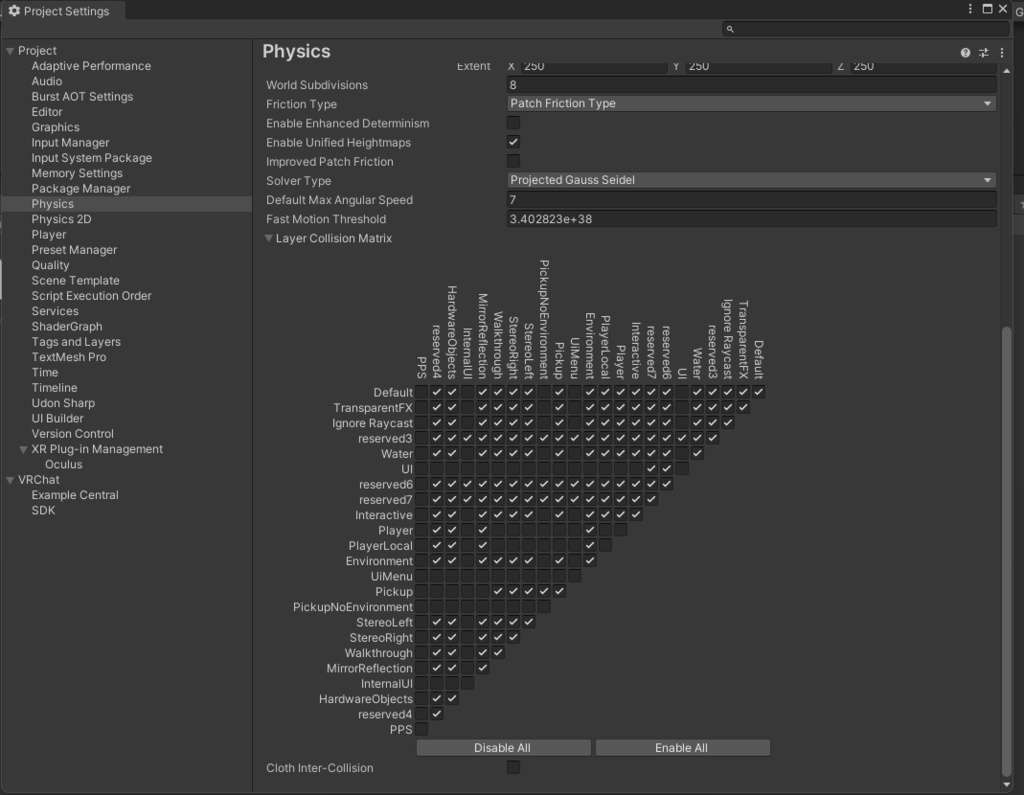Open the Physics preset selector icon
This screenshot has width=1024, height=795.
(984, 53)
